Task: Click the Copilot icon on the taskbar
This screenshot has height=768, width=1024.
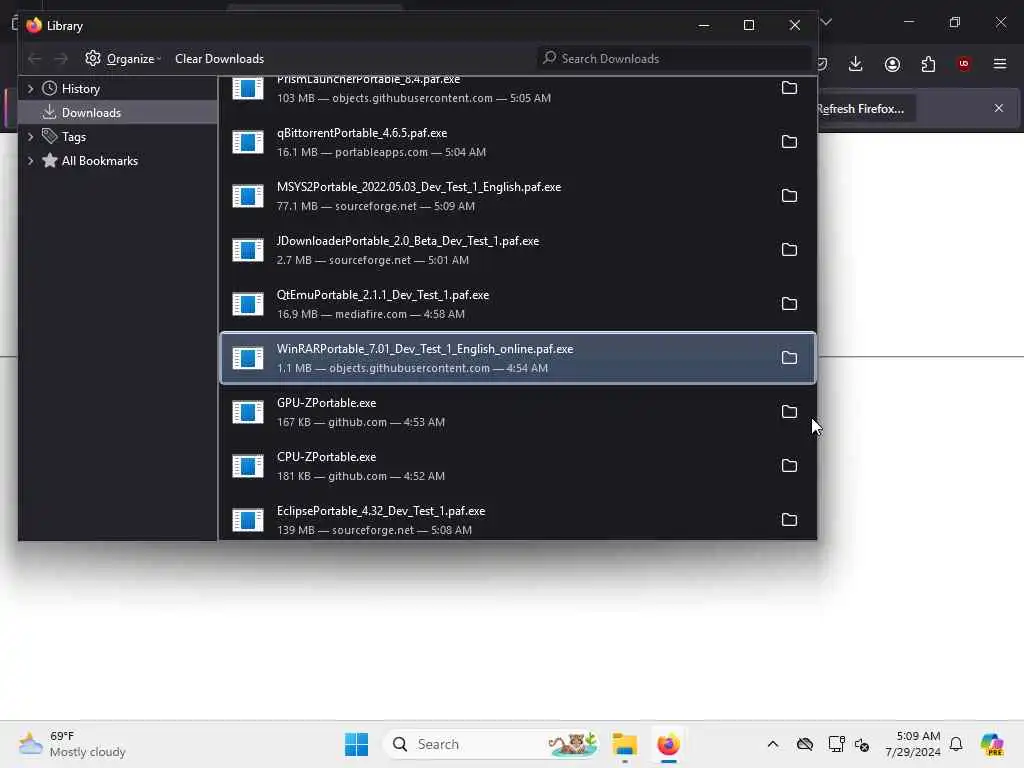Action: [x=992, y=744]
